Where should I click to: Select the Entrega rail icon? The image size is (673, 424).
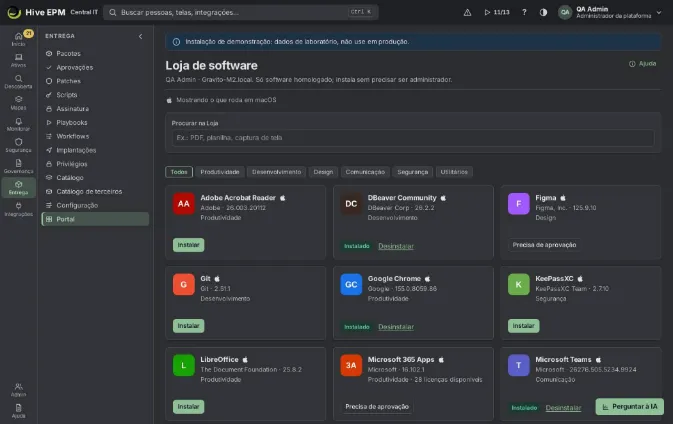point(18,188)
